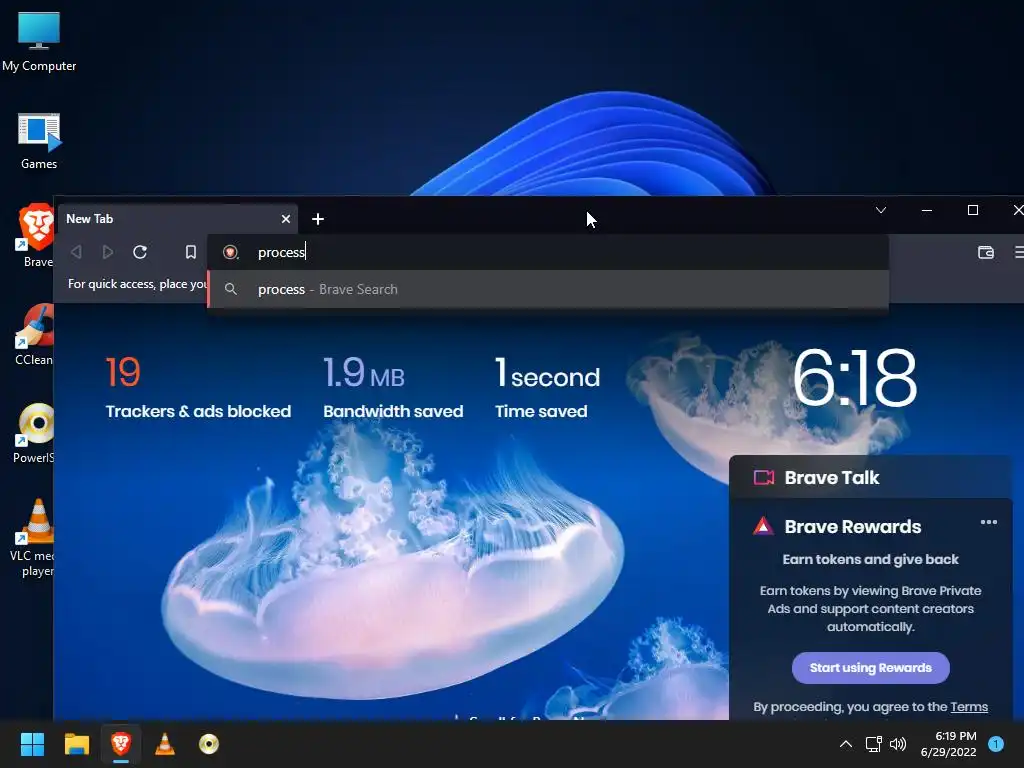Open the Games desktop shortcut
The image size is (1024, 768).
pos(39,141)
